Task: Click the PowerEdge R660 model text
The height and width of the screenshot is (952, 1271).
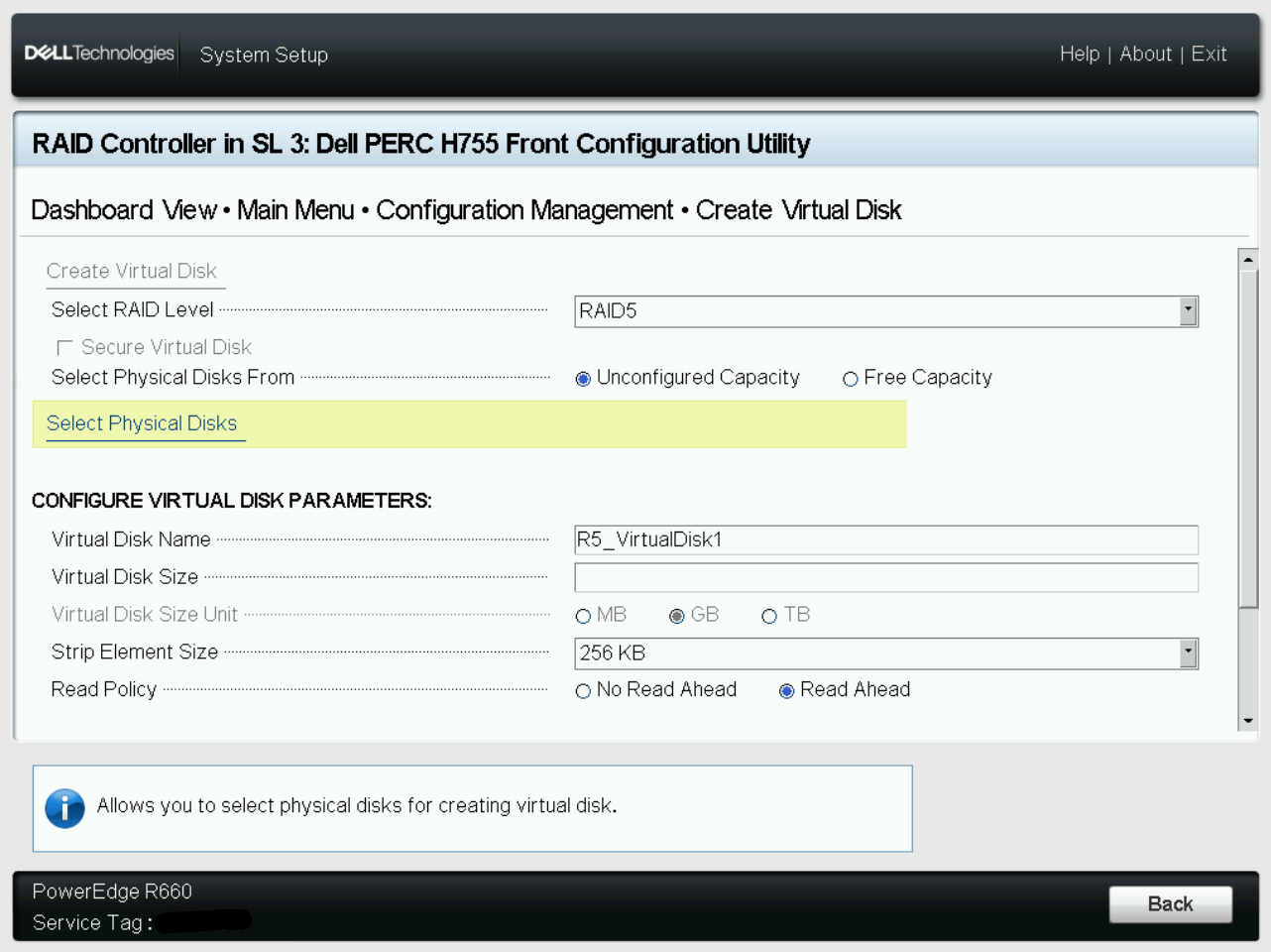Action: tap(112, 892)
